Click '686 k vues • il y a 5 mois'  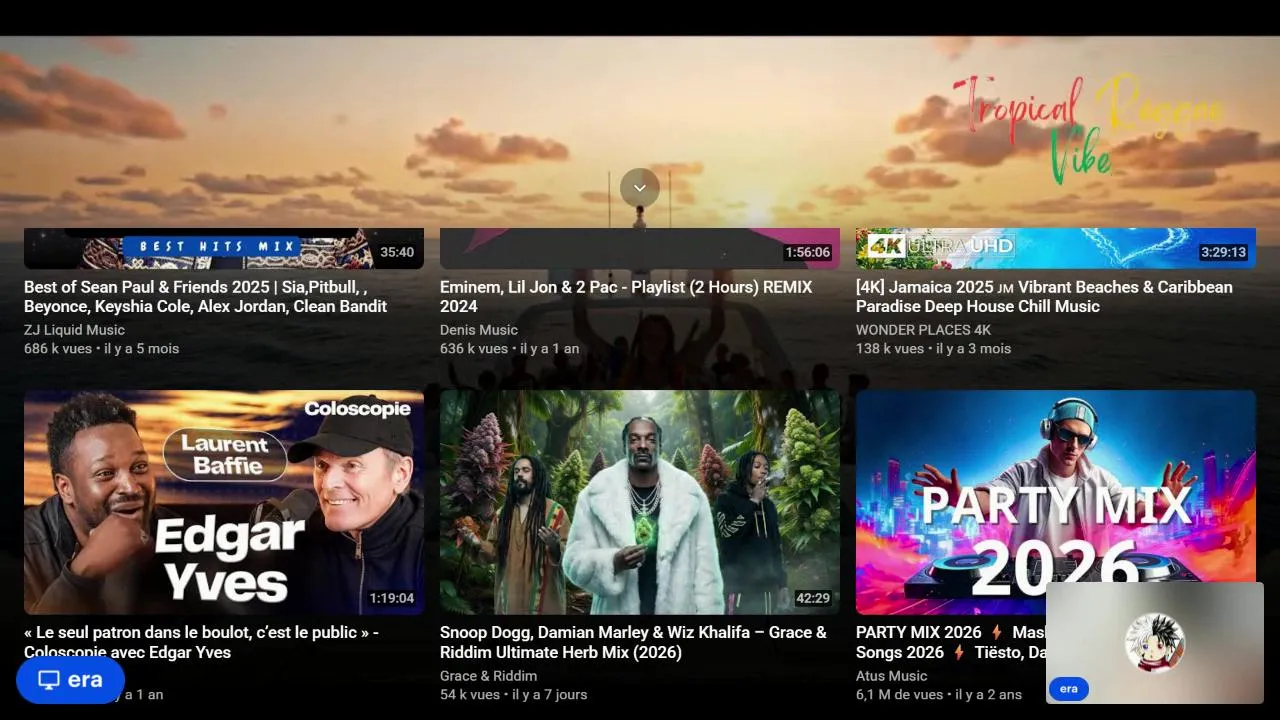pyautogui.click(x=102, y=349)
